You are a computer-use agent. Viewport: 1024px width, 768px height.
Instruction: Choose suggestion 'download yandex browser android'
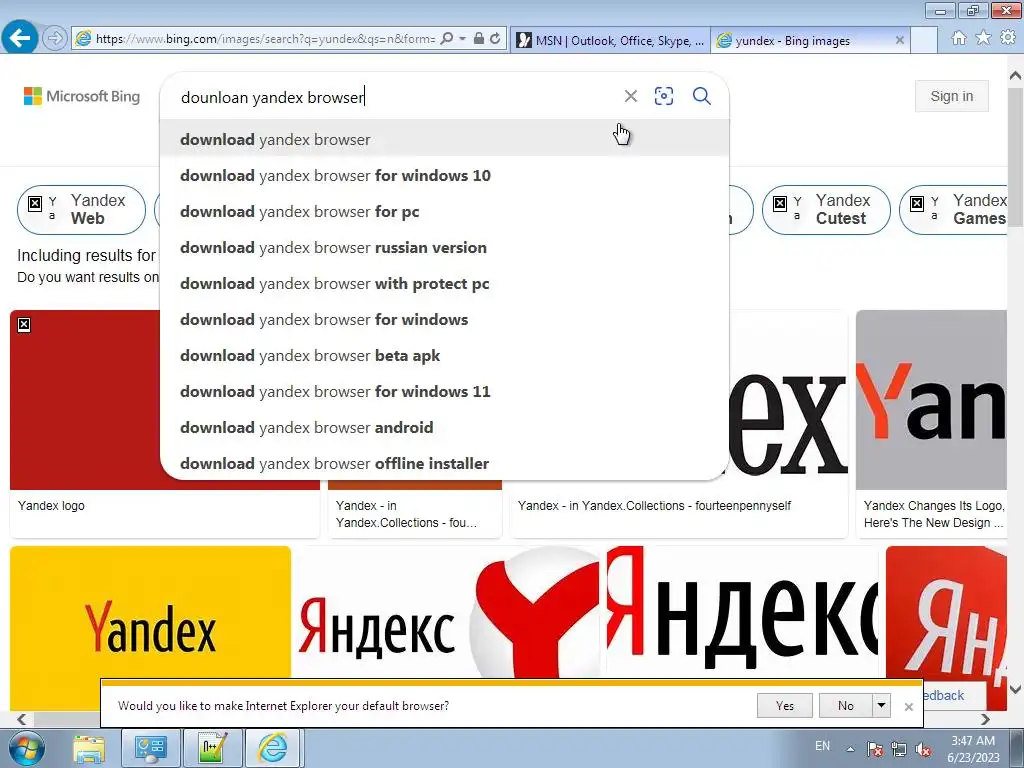pyautogui.click(x=444, y=426)
